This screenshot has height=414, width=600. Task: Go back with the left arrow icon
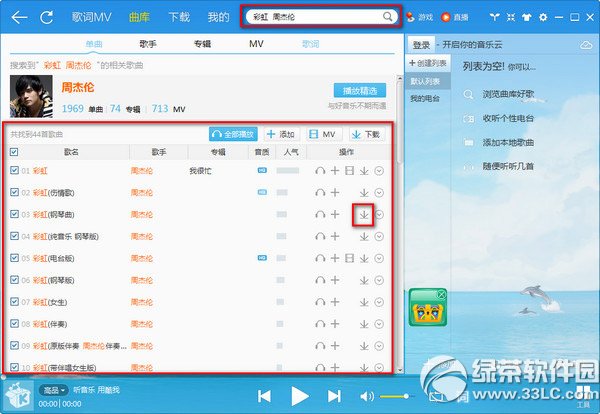click(19, 17)
